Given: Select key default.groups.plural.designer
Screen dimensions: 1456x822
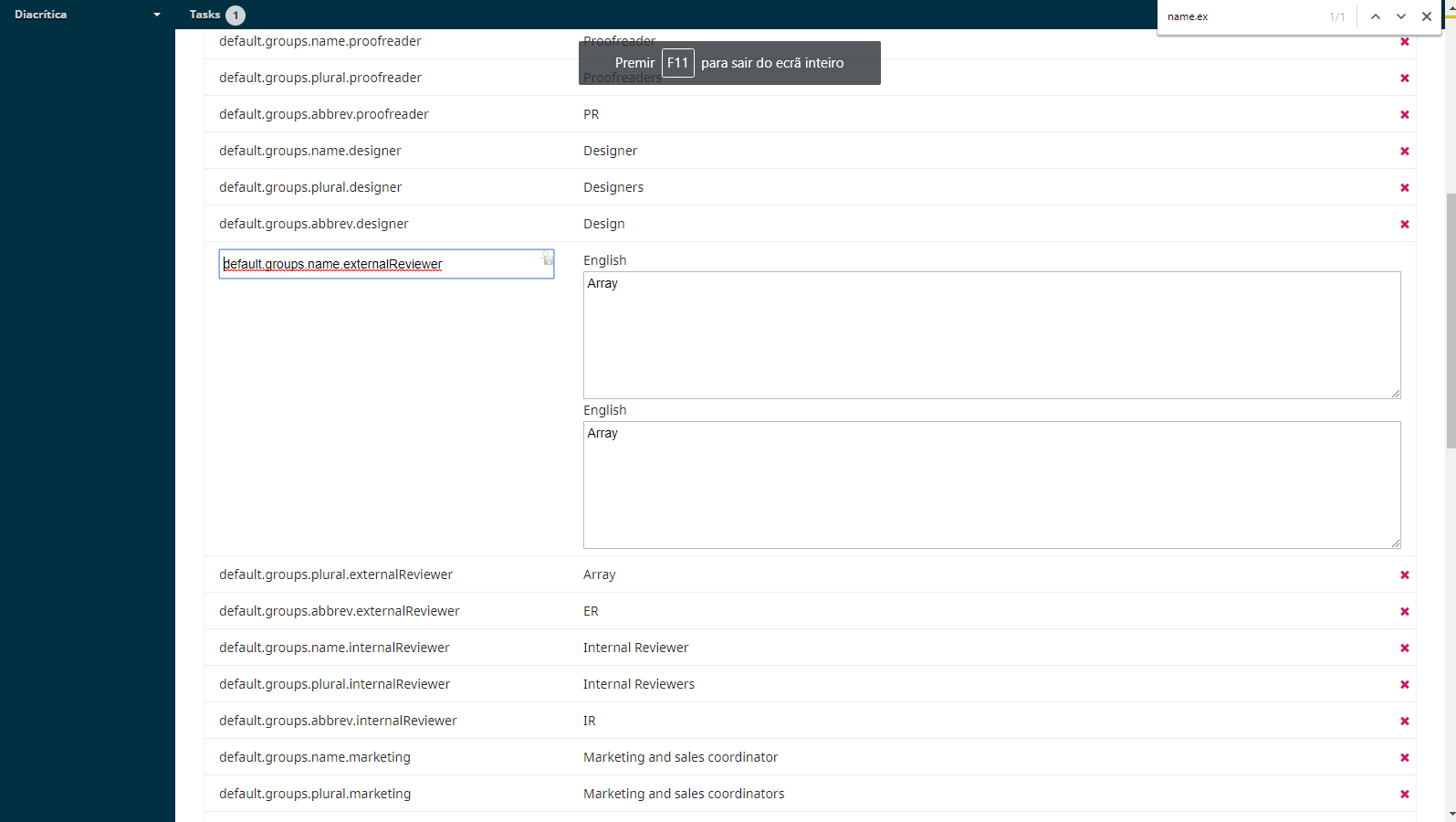Looking at the screenshot, I should [310, 187].
